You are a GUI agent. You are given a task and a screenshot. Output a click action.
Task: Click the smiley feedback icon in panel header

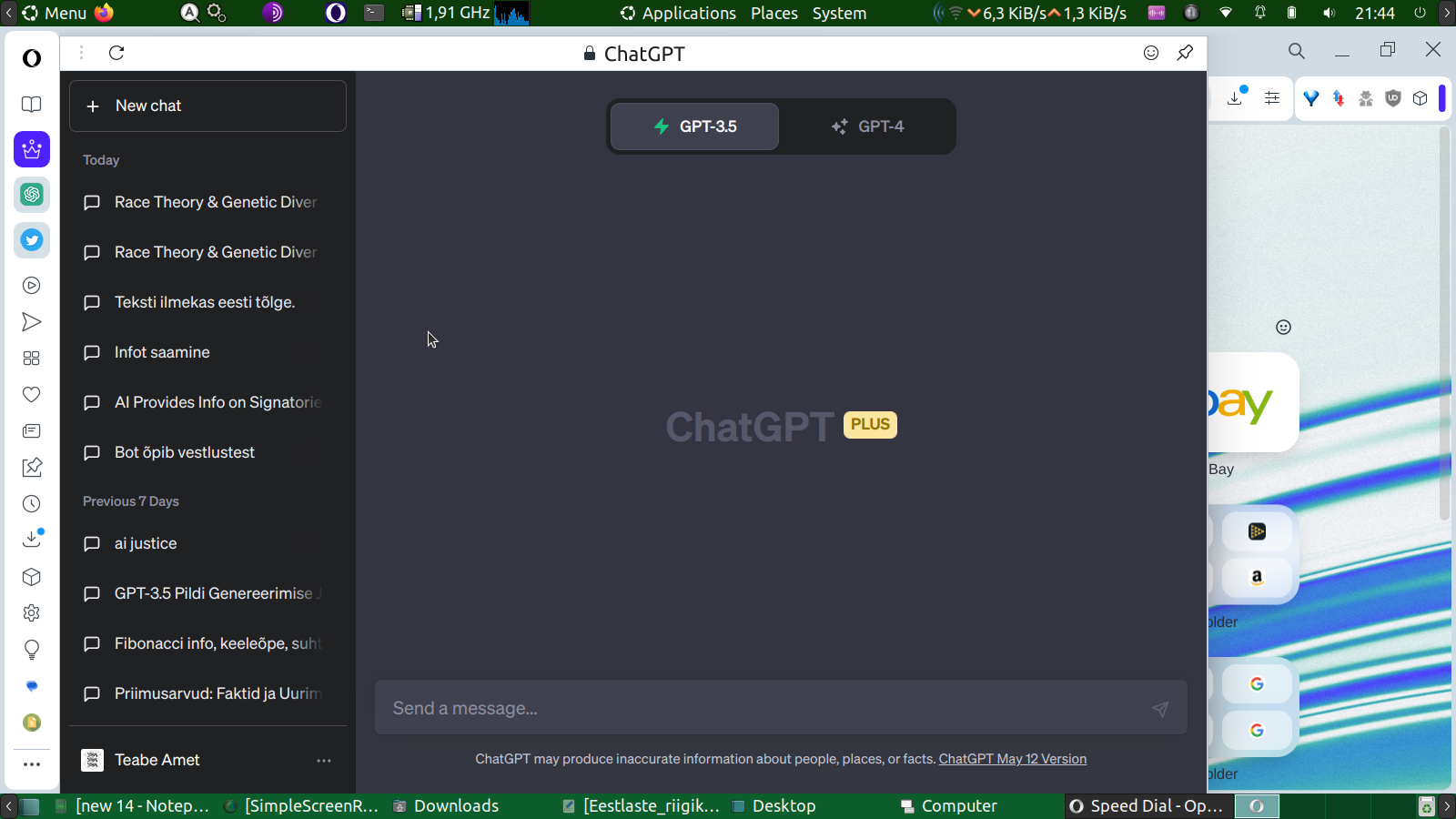(x=1151, y=53)
